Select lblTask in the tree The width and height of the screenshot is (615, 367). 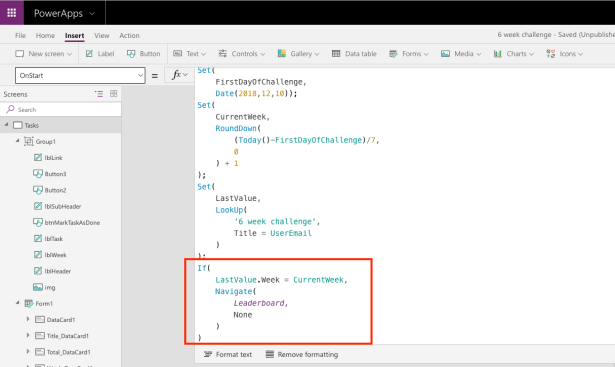pos(53,238)
